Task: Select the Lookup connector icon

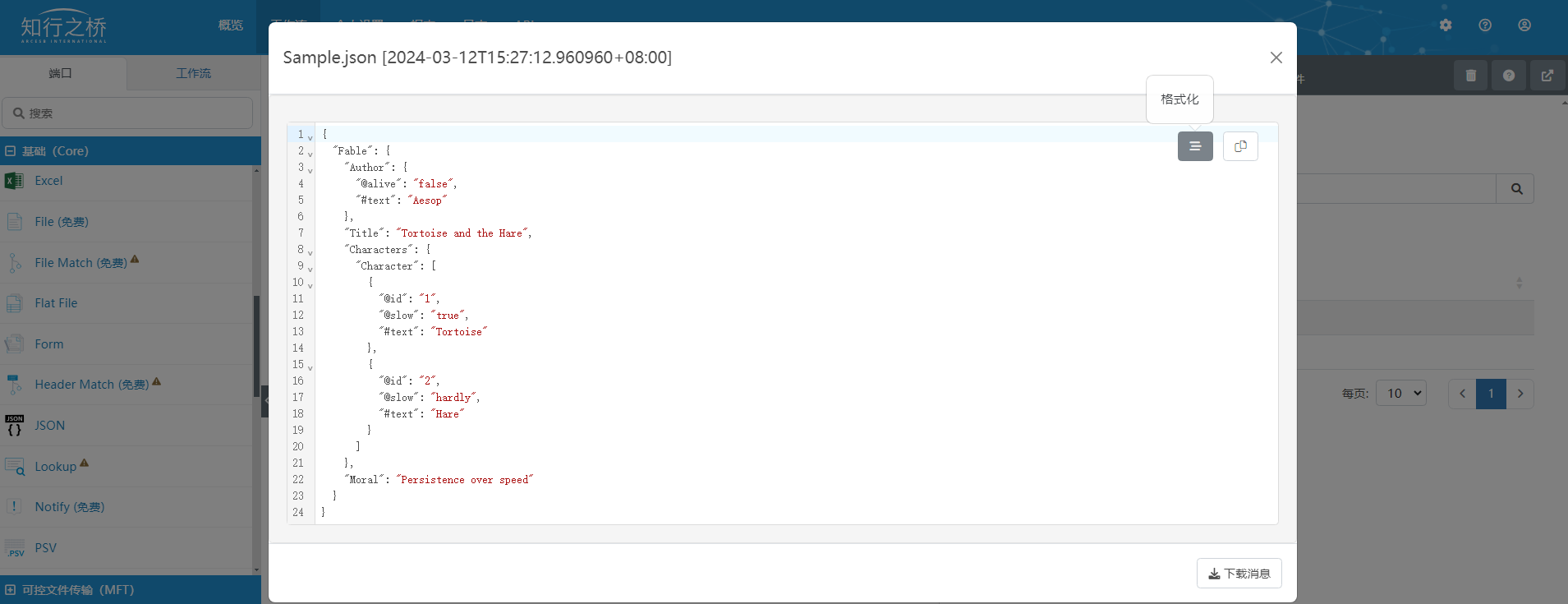Action: [14, 467]
